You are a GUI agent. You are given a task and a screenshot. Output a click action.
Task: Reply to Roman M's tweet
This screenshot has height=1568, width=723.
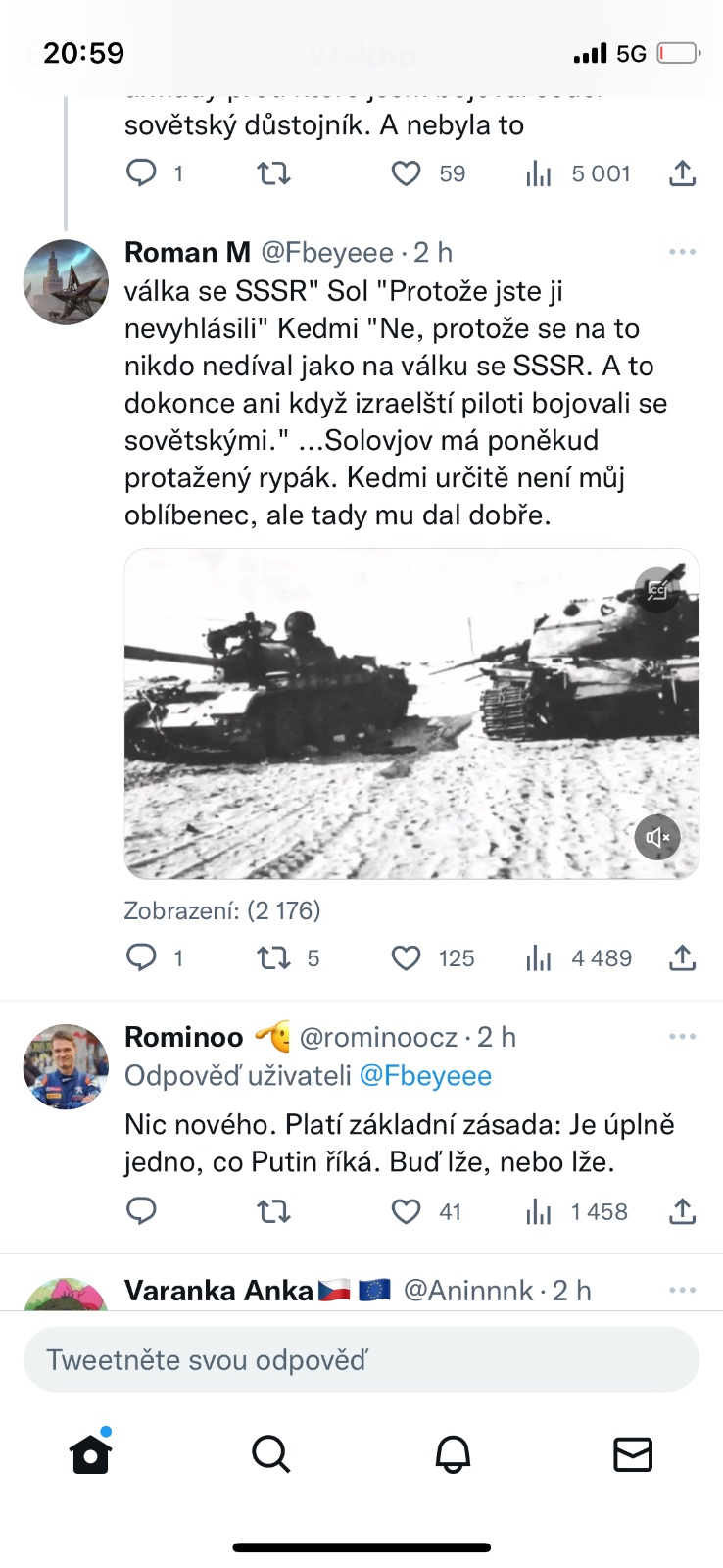click(142, 957)
